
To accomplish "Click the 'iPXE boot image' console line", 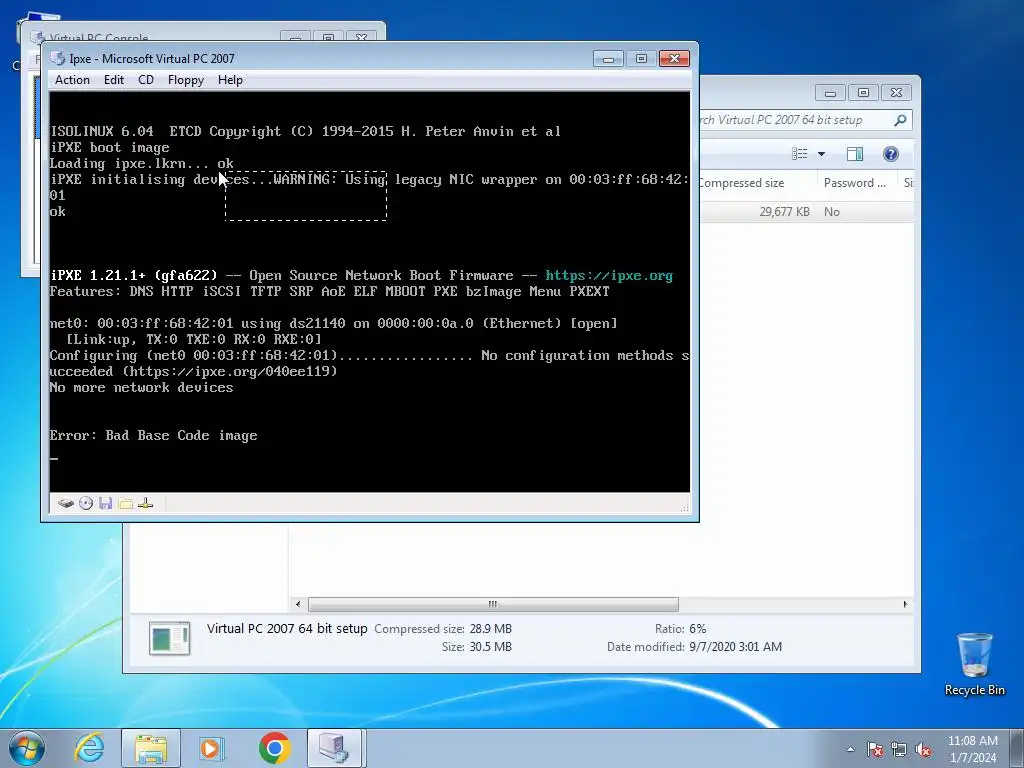I will click(x=110, y=148).
